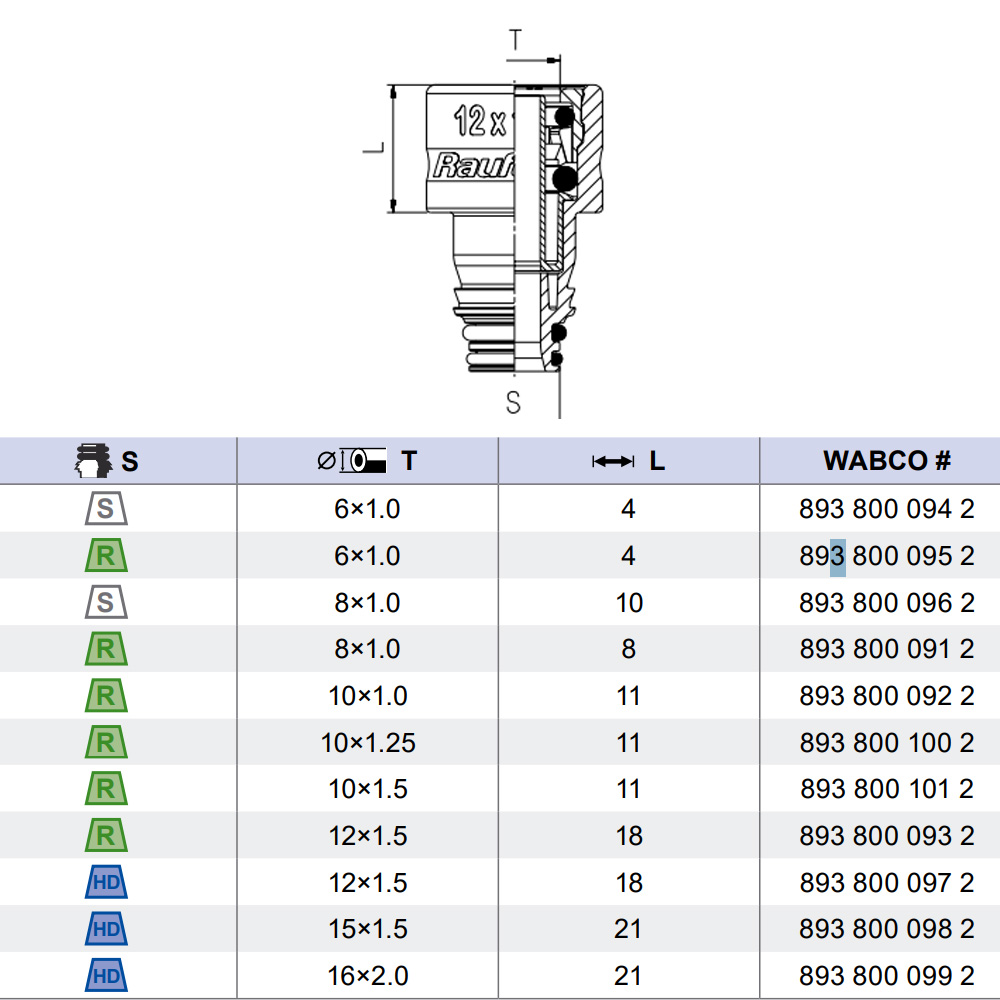Click the blue HD badge in the 893 800 097 2 row
The height and width of the screenshot is (1000, 1000).
click(x=106, y=883)
